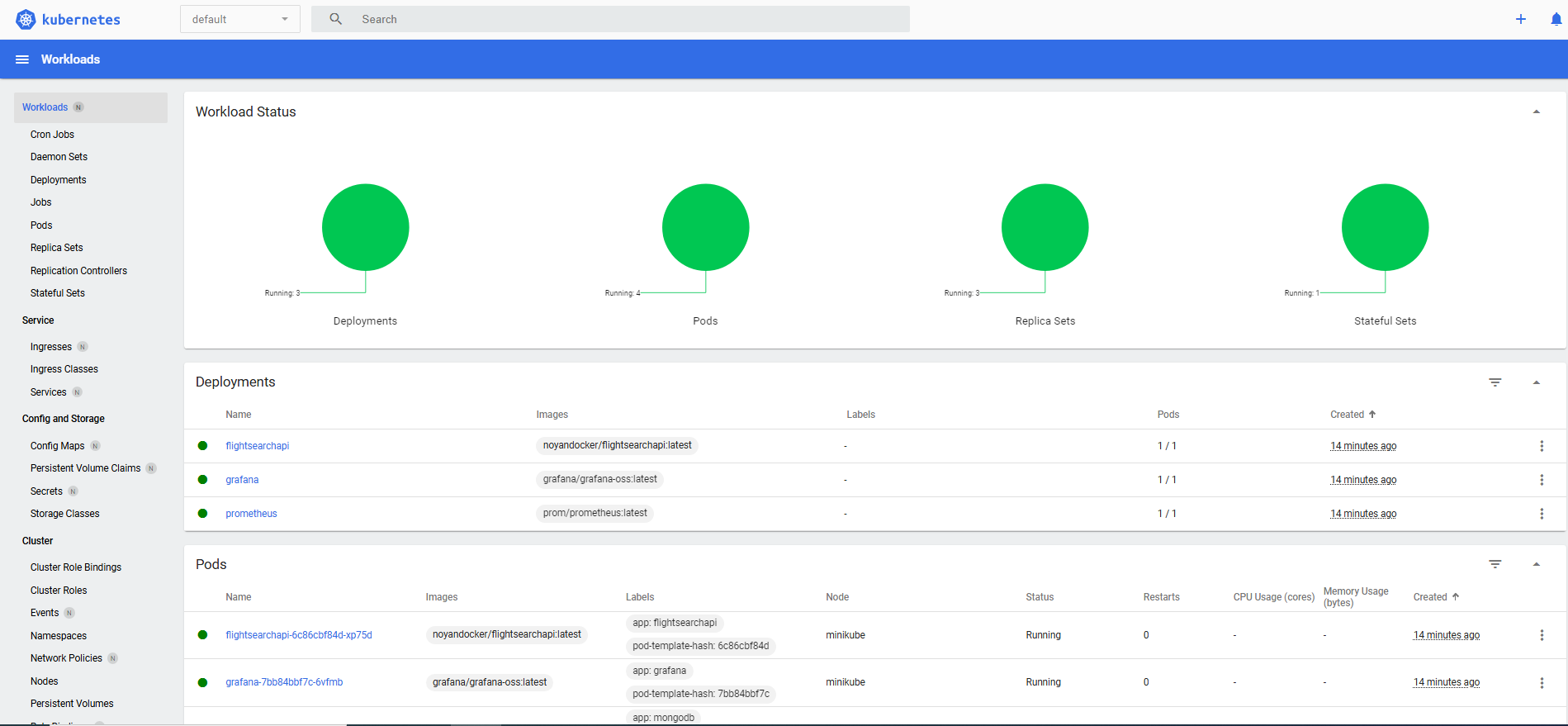Open actions menu for flightsearchapi-6c86cbf84d-xp75d pod

coord(1542,635)
